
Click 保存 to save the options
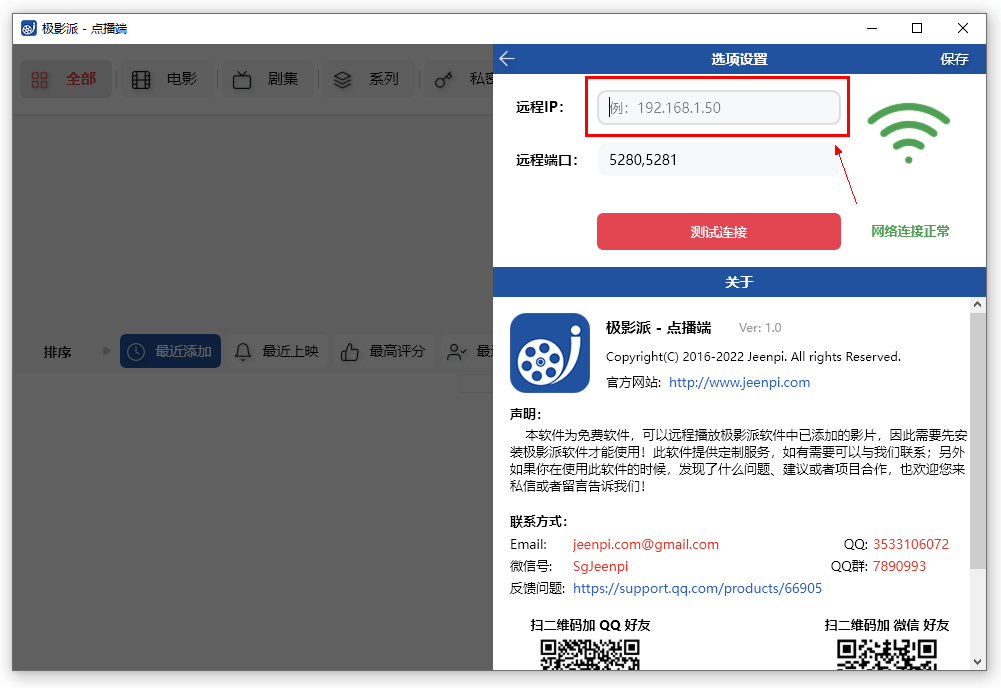click(x=954, y=59)
